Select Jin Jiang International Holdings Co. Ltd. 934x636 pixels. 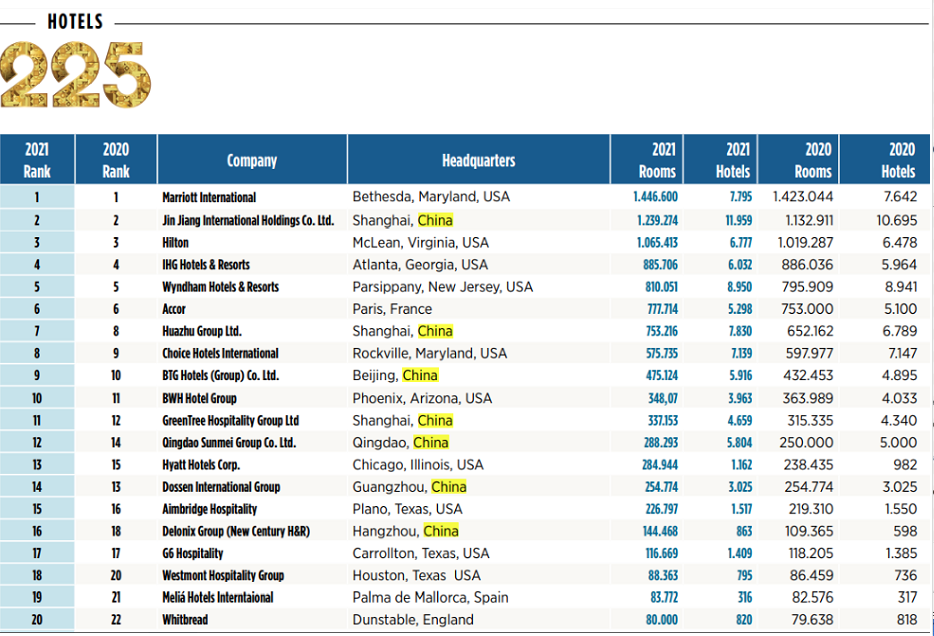pos(248,220)
